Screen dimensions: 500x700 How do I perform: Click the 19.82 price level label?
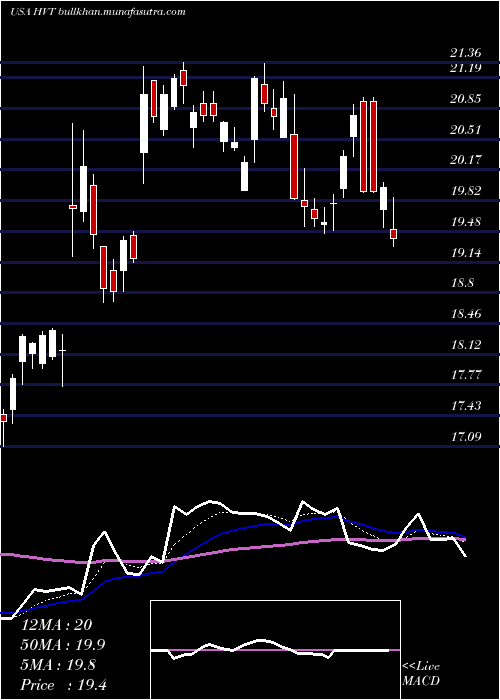coord(466,192)
